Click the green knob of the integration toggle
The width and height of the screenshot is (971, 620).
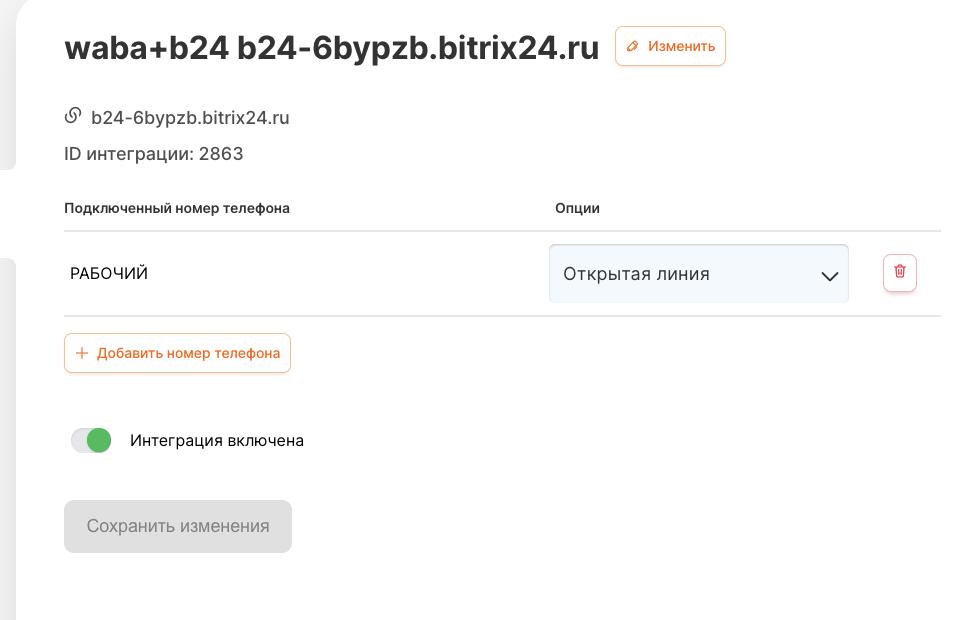click(99, 440)
